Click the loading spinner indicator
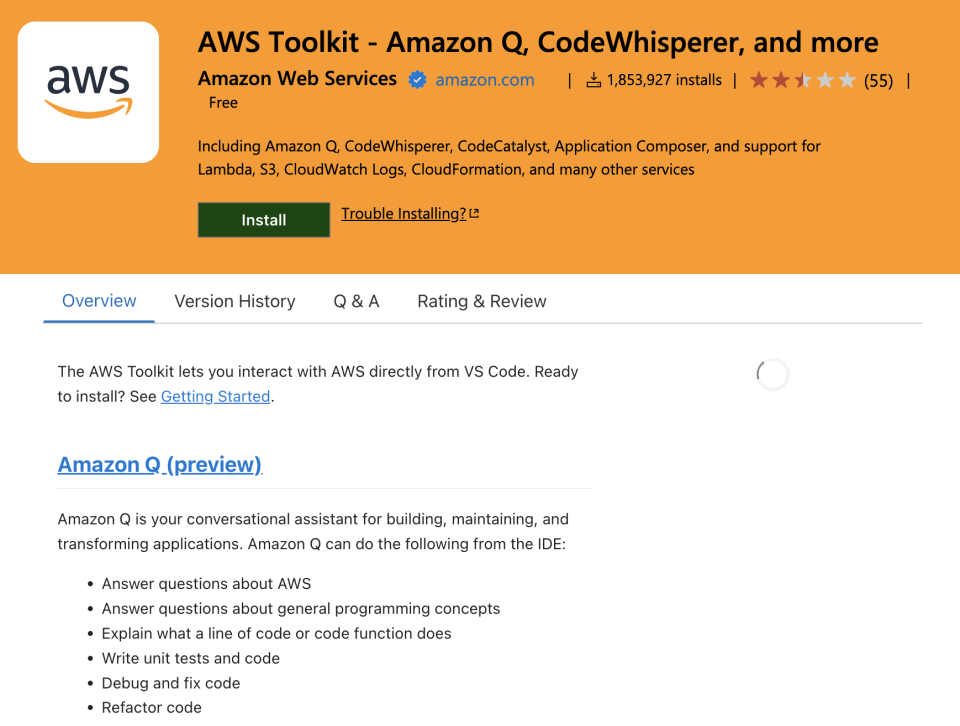Screen dimensions: 960x726 [772, 374]
